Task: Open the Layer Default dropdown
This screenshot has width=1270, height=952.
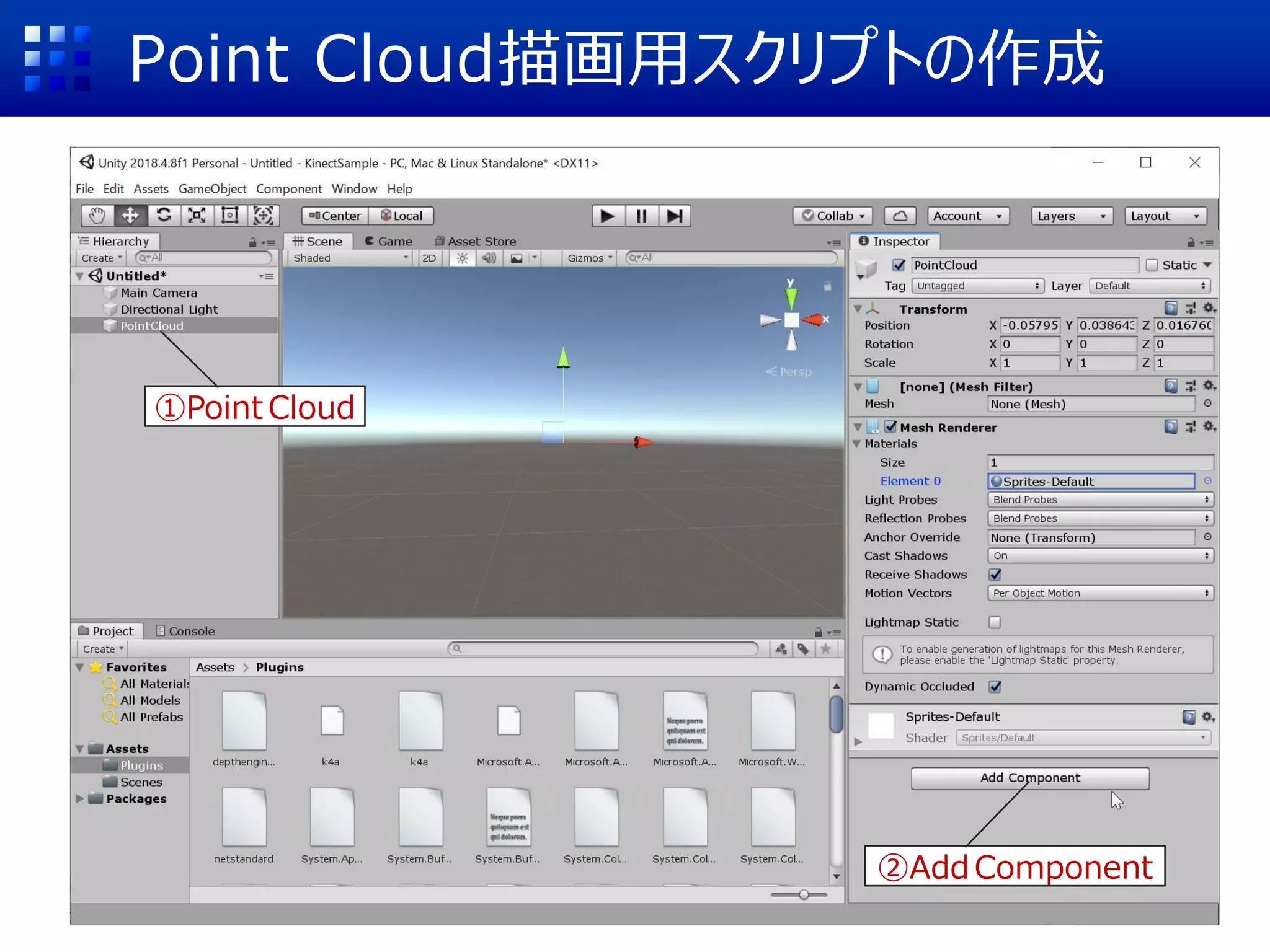Action: [x=1150, y=286]
